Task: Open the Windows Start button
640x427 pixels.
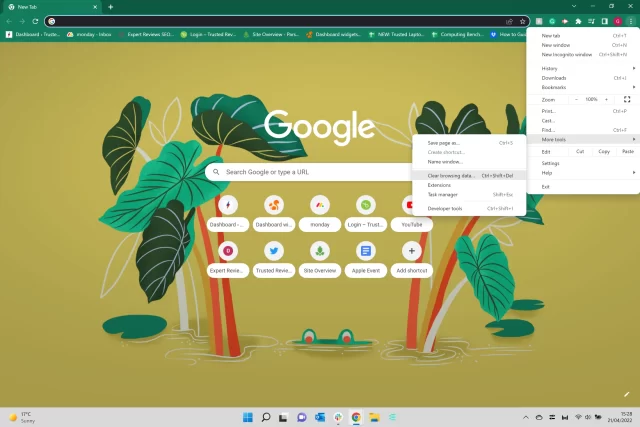Action: [248, 417]
